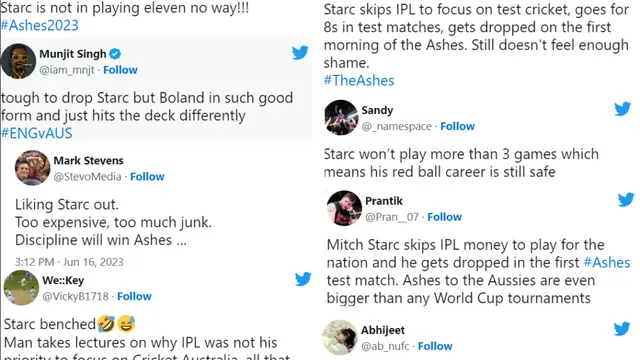Follow @ab_nufc account
The height and width of the screenshot is (360, 640).
(435, 346)
